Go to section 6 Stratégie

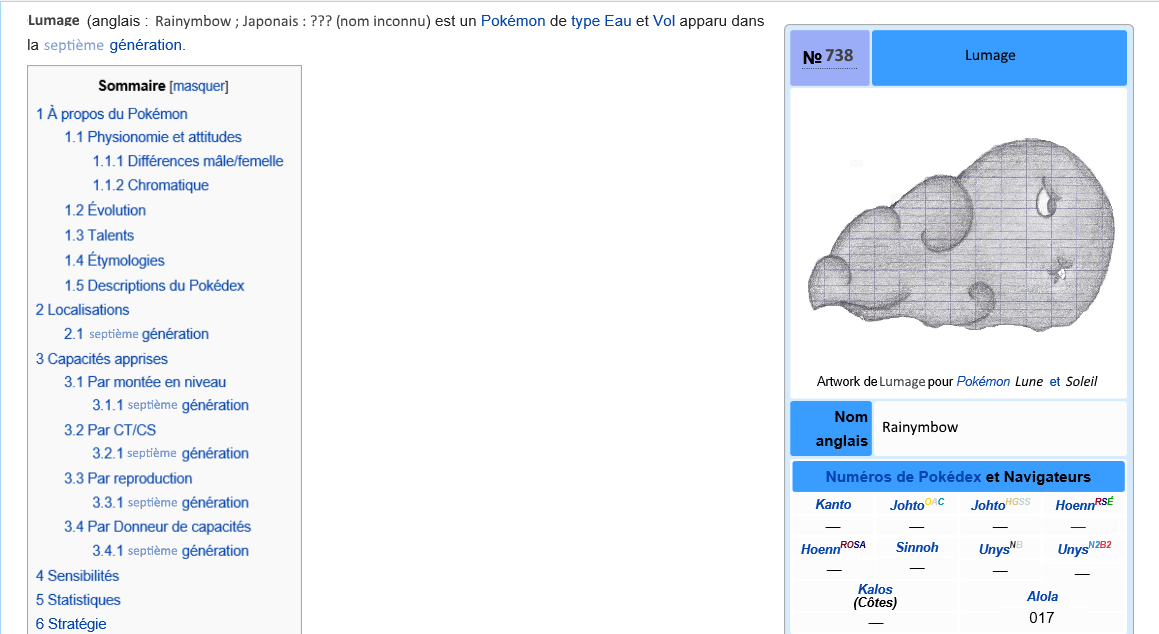pos(71,624)
